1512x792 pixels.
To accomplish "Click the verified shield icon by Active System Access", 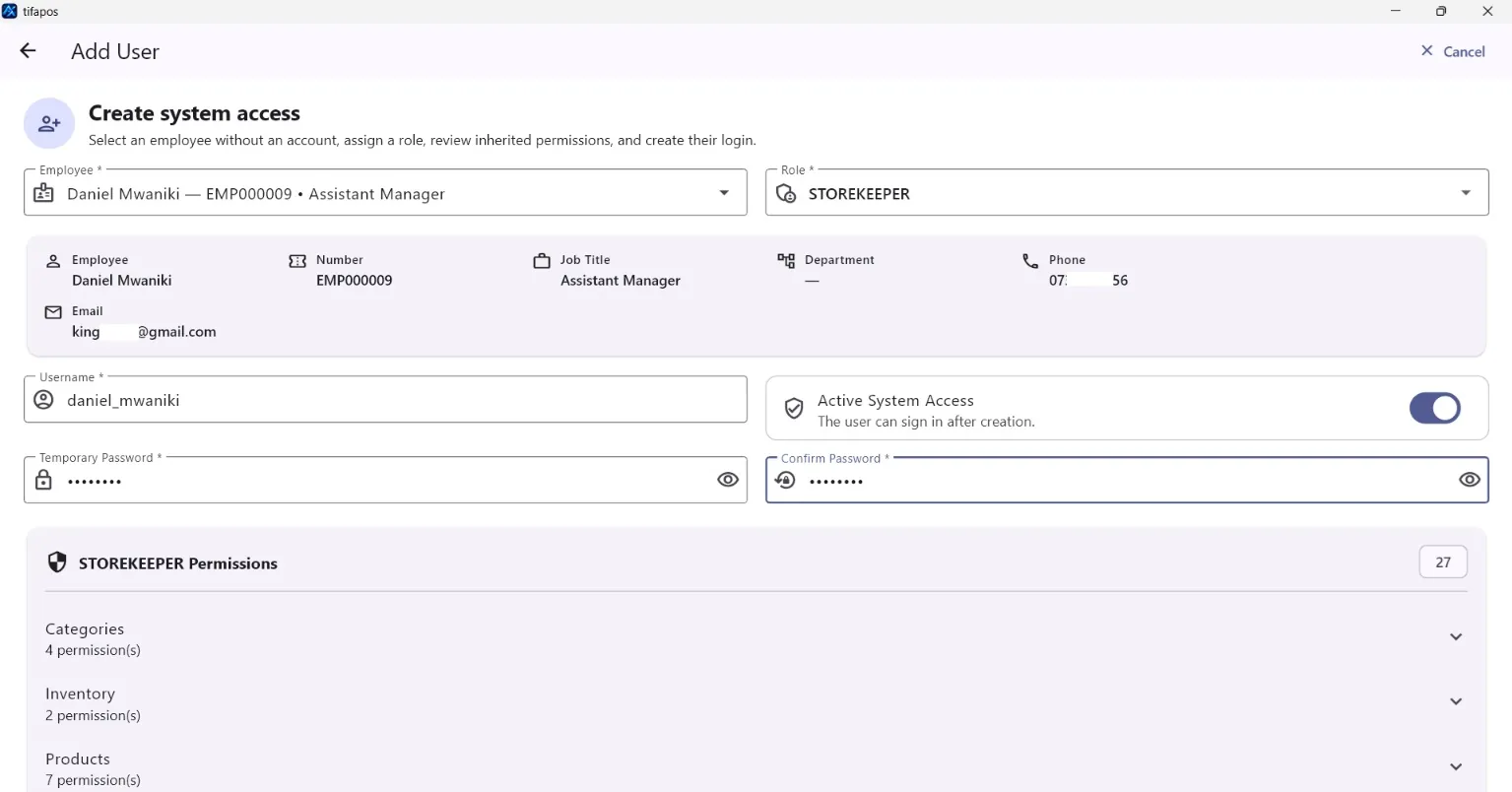I will pyautogui.click(x=794, y=408).
